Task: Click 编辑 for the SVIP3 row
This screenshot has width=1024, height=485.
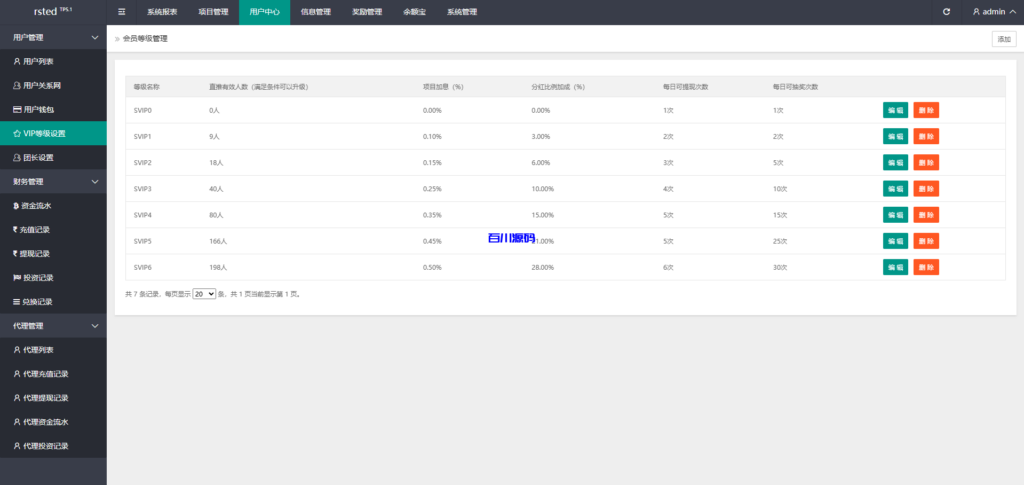Action: [x=895, y=189]
